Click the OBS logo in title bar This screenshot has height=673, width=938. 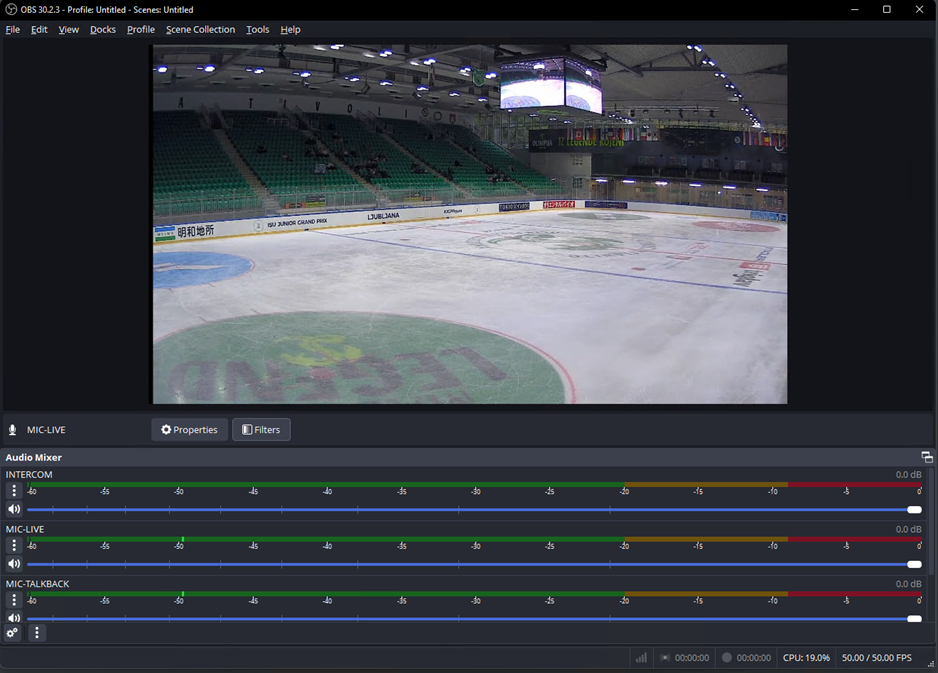pyautogui.click(x=11, y=9)
